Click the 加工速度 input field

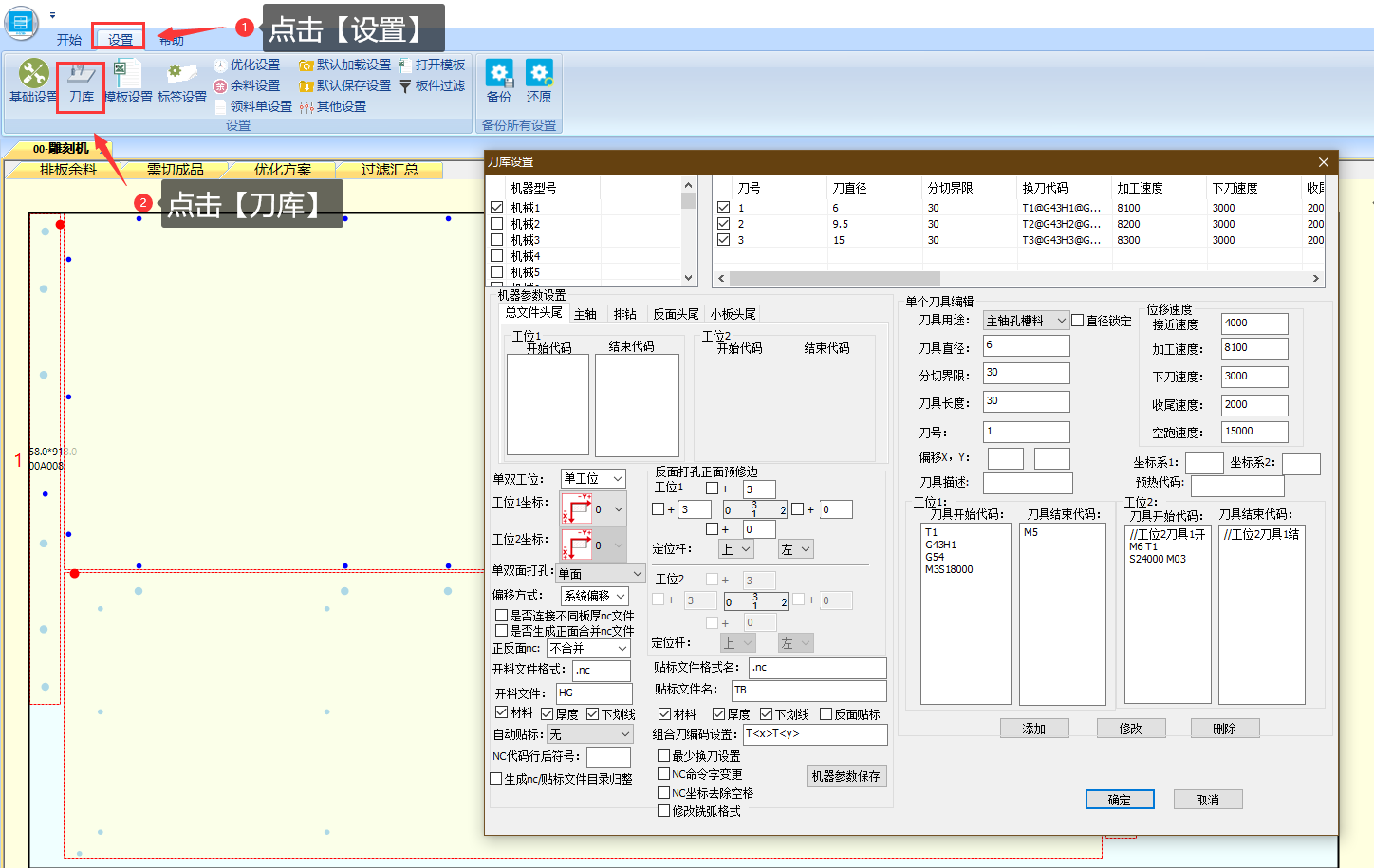[x=1254, y=348]
